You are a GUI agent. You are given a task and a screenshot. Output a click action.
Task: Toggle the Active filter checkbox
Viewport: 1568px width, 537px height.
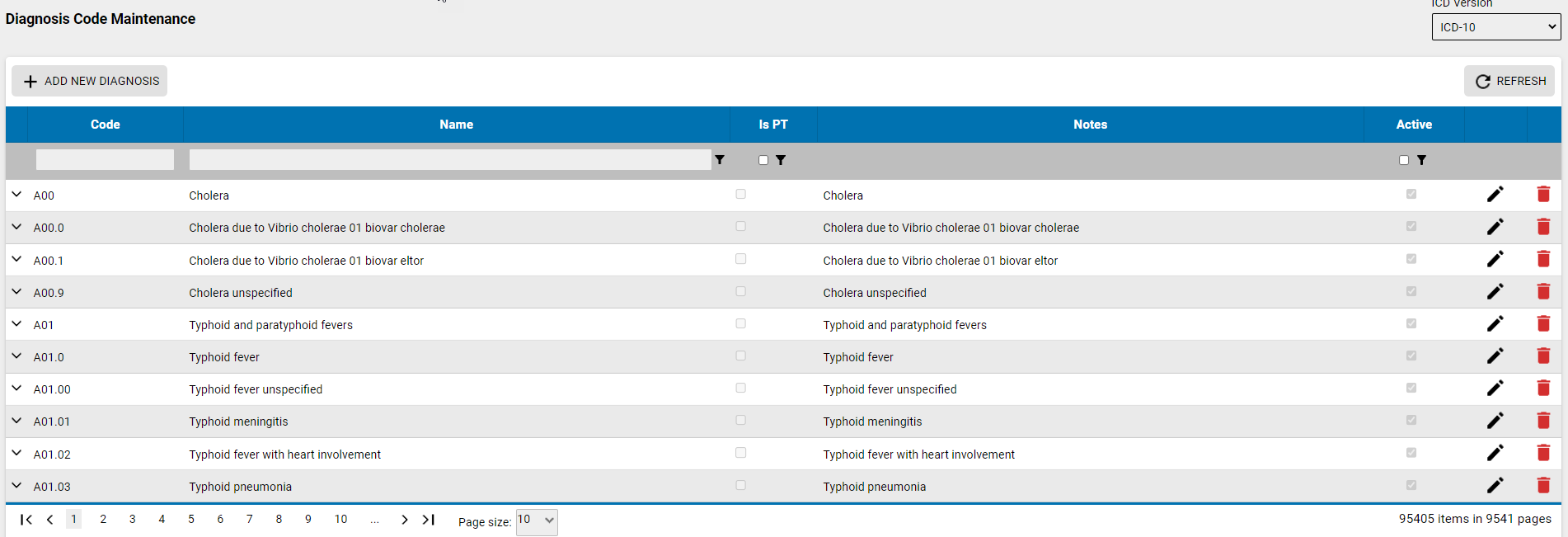tap(1404, 160)
